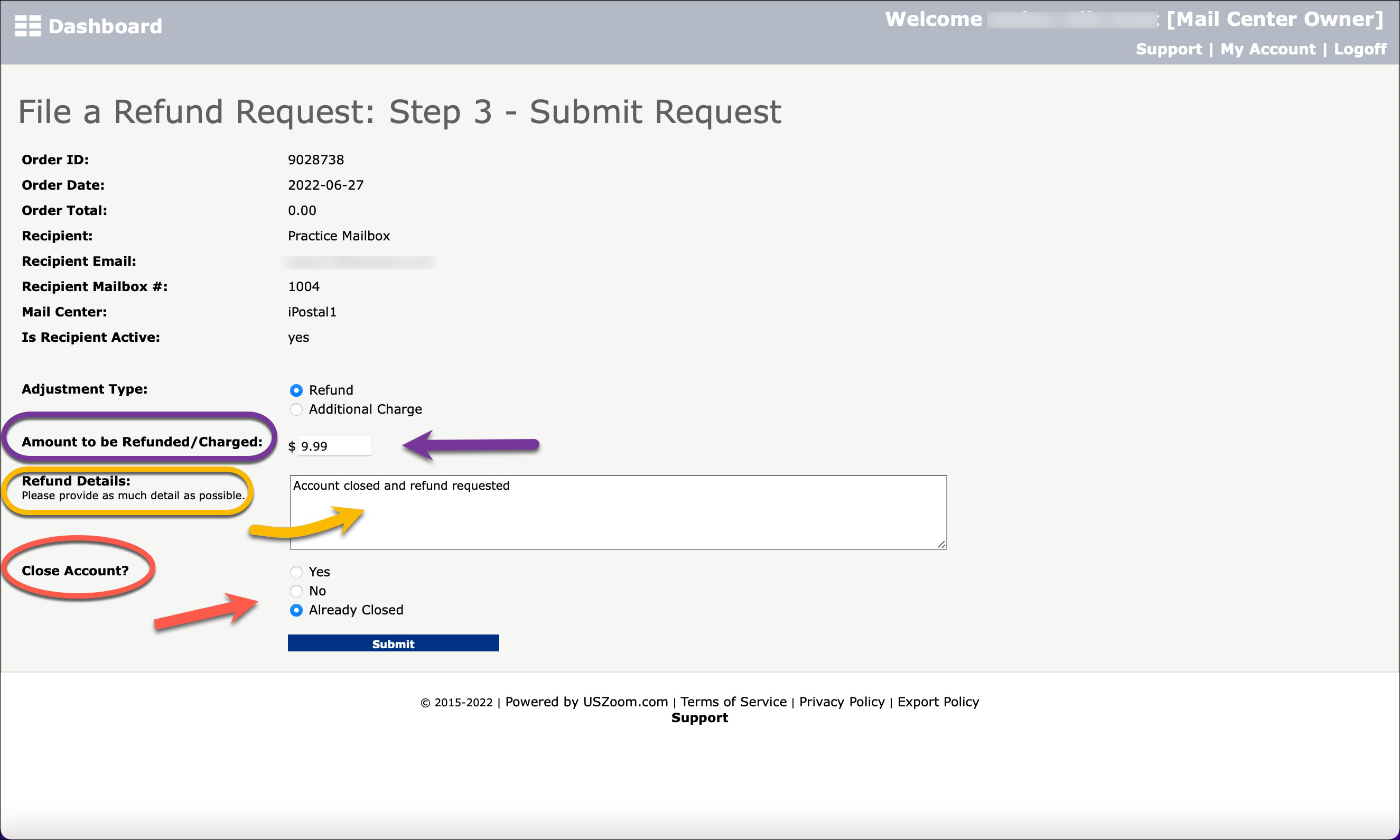This screenshot has width=1400, height=840.
Task: Click inside the Refund Details textarea
Action: coord(618,512)
